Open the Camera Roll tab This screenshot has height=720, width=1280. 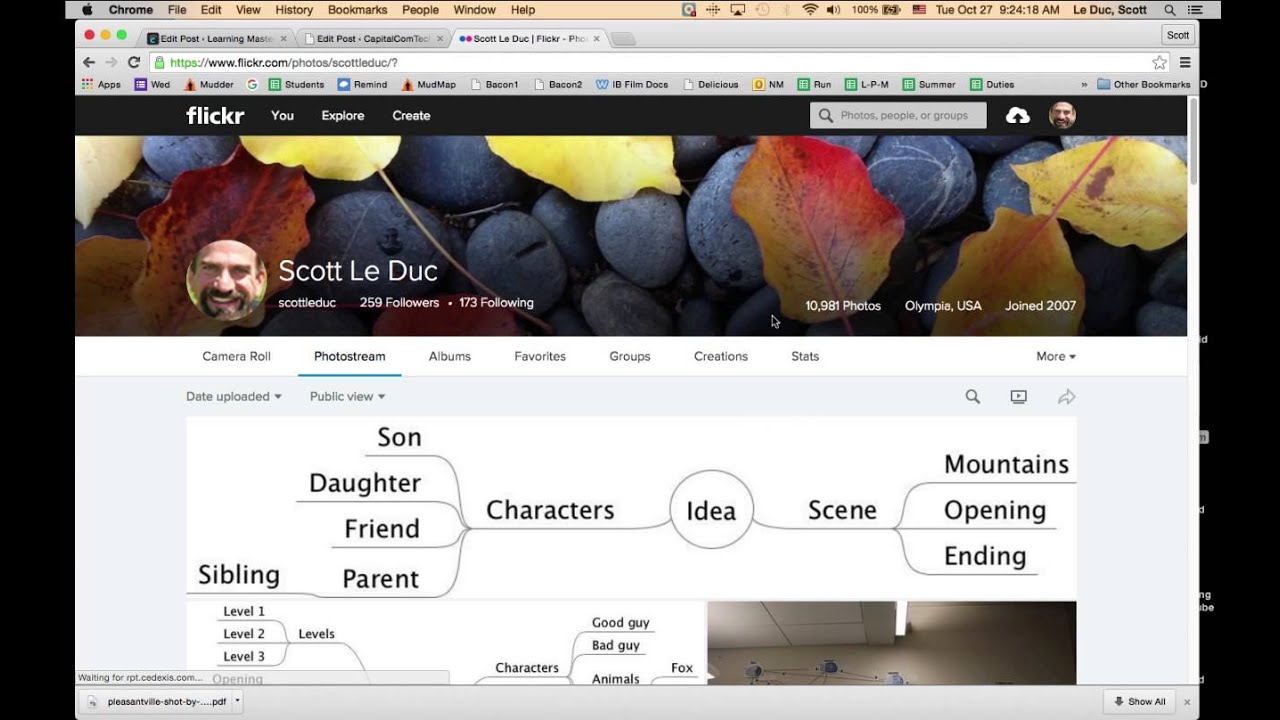click(236, 356)
